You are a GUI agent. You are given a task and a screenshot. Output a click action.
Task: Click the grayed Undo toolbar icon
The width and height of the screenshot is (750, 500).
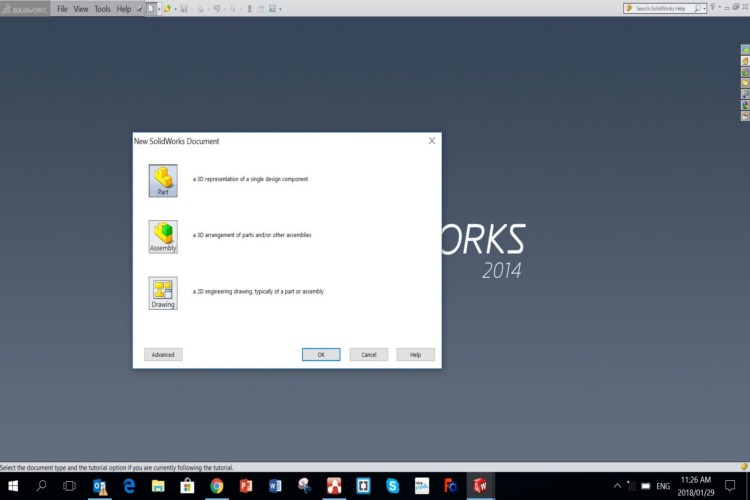(x=217, y=9)
